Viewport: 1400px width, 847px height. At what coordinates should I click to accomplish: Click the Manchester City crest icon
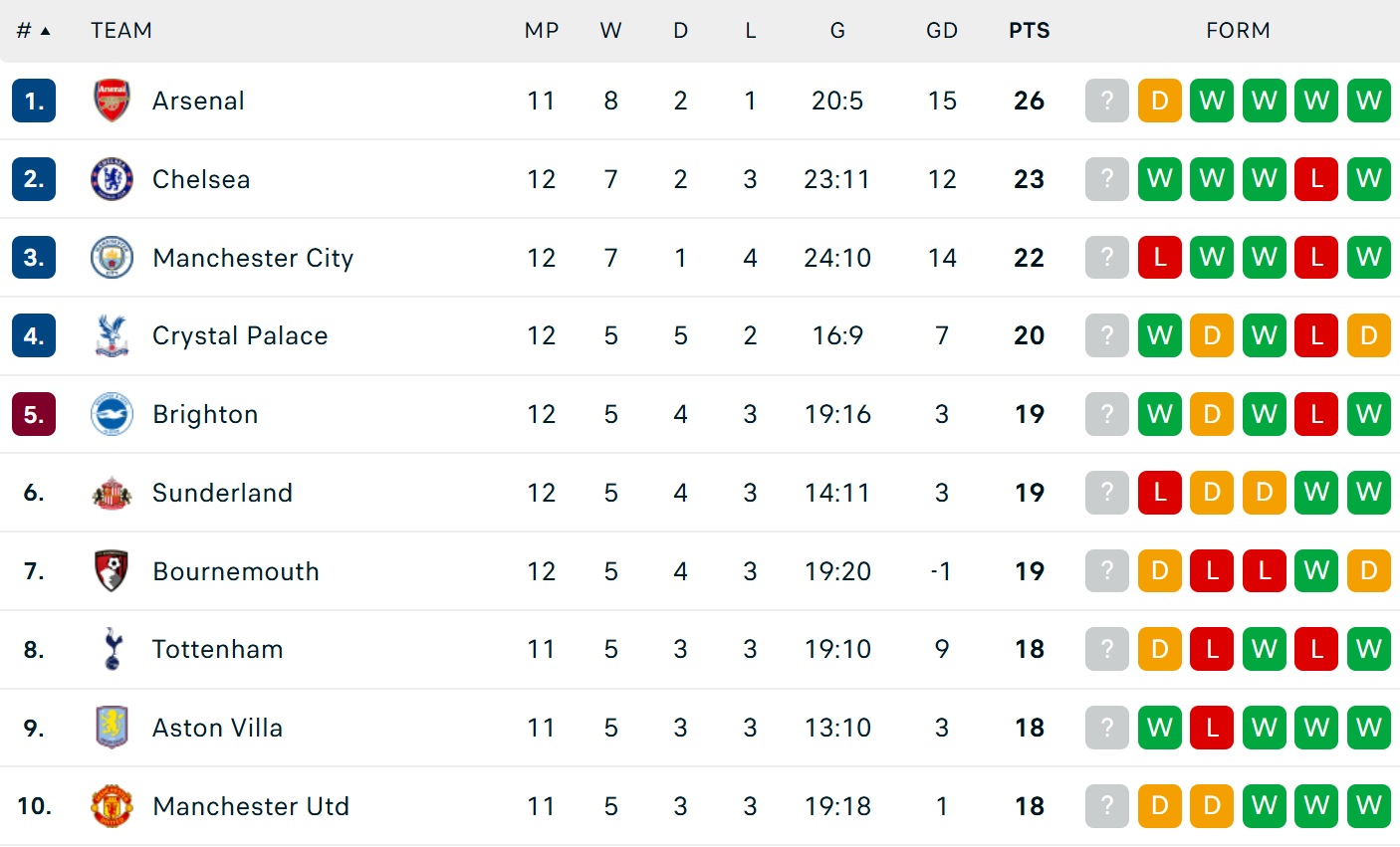[112, 258]
